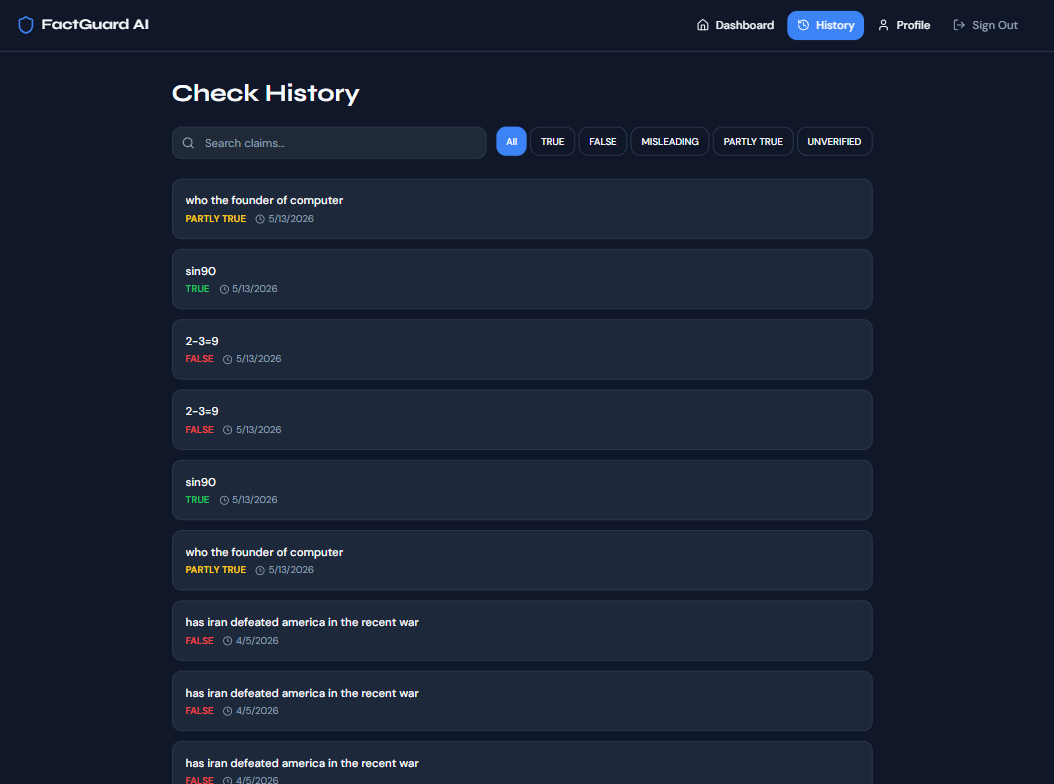Click the Sign Out link

(x=985, y=25)
